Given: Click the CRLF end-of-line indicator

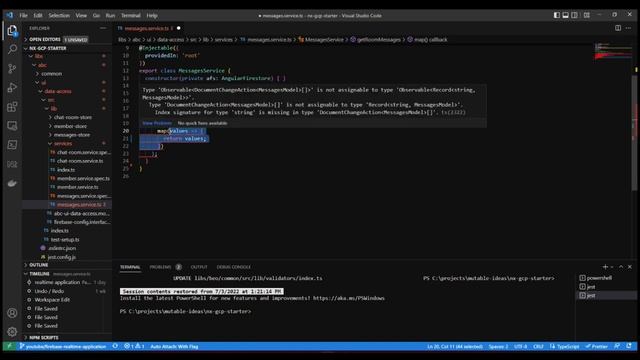Looking at the screenshot, I should pyautogui.click(x=538, y=347).
